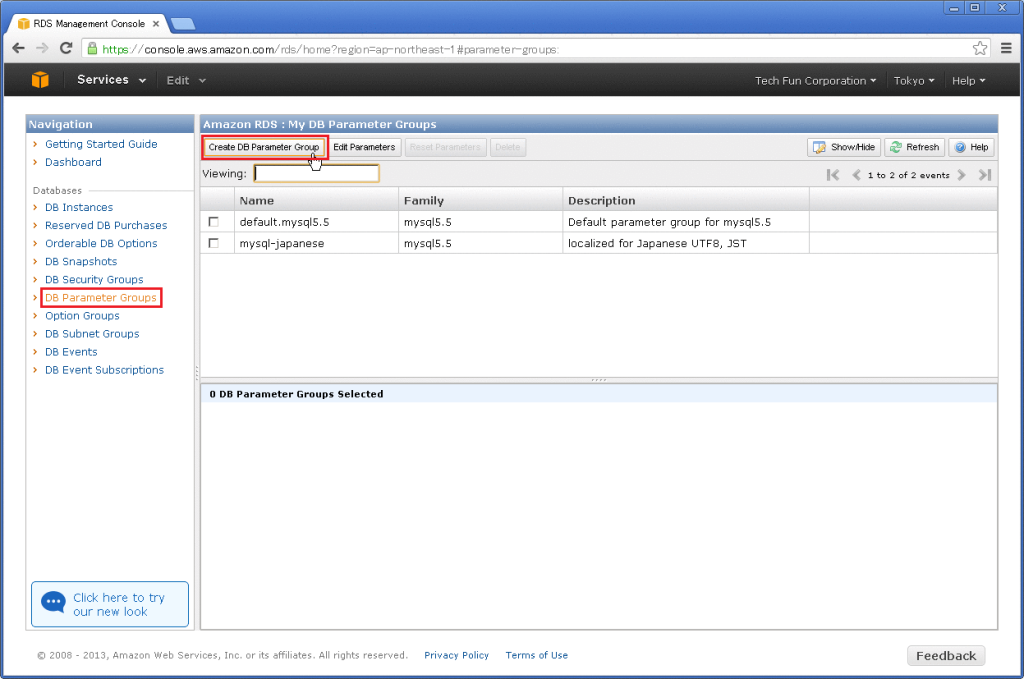Screen dimensions: 1024x679
Task: Open the Tokyo region dropdown
Action: tap(914, 81)
